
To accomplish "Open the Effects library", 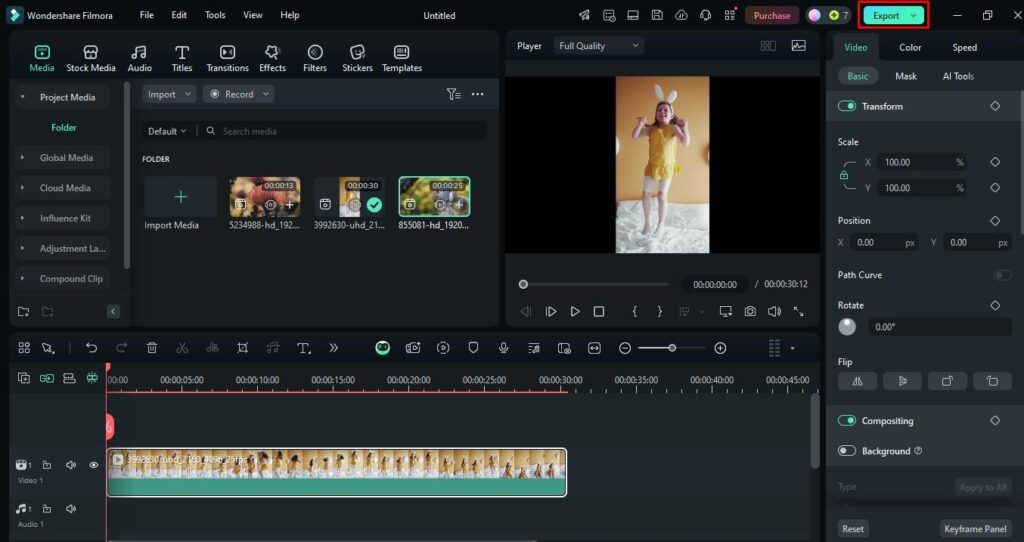I will click(272, 58).
